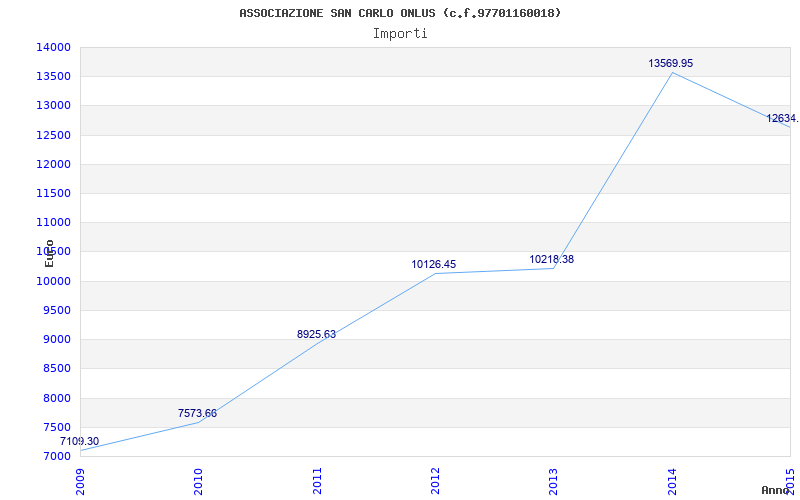The height and width of the screenshot is (500, 800).
Task: Click the 7500 y-axis value
Action: 56,427
